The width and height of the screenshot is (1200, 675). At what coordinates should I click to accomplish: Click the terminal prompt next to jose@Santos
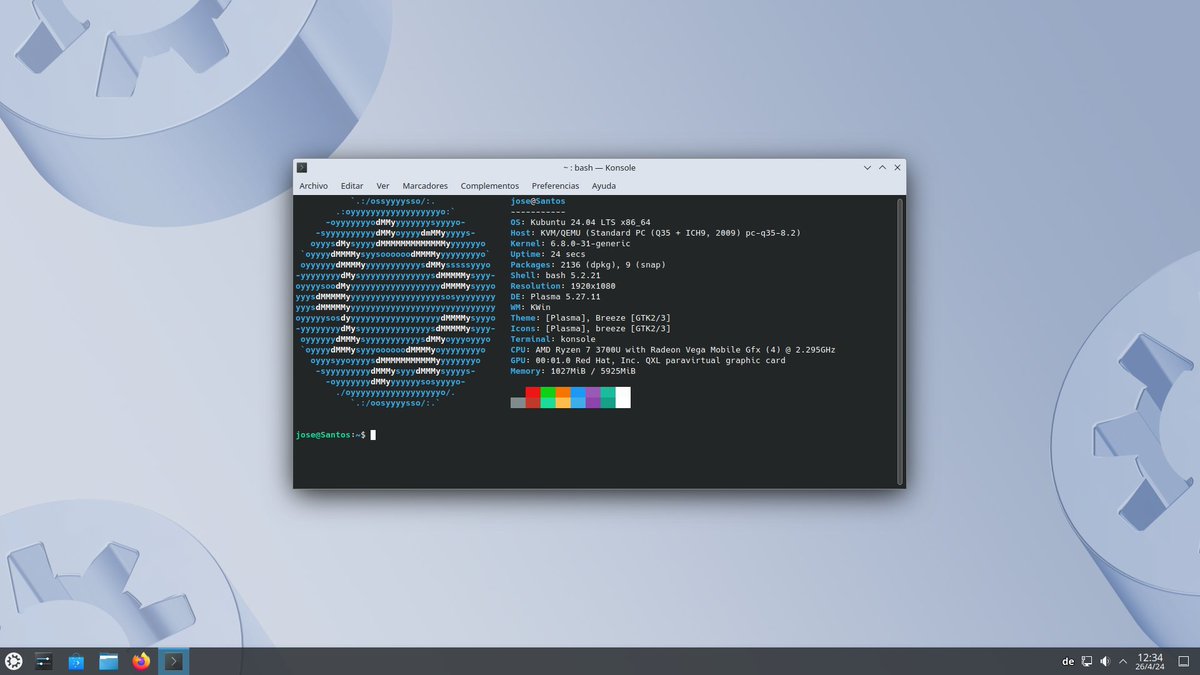(x=372, y=434)
